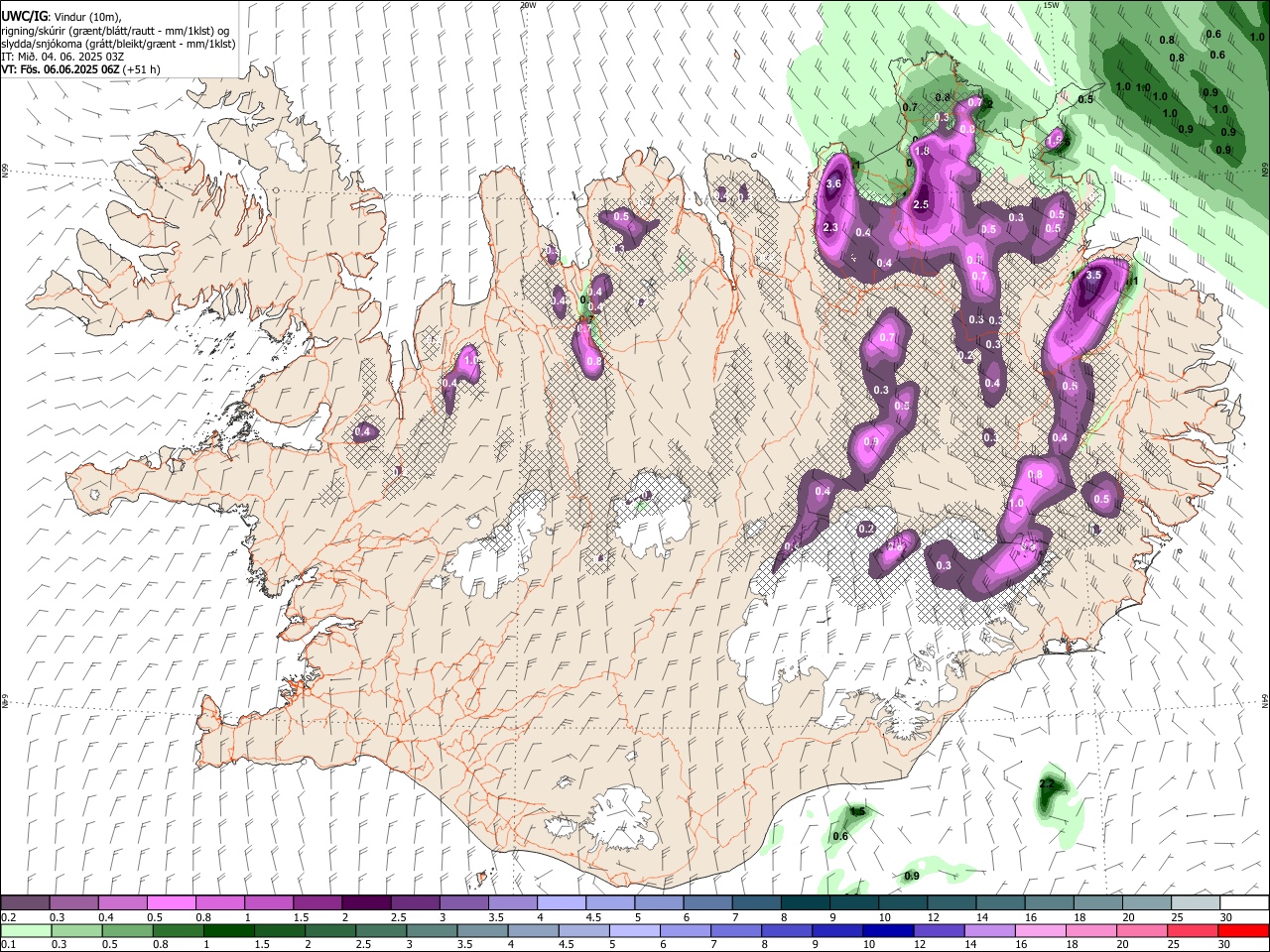Pick the darkest purple 2 snow legend swatch
Viewport: 1270px width, 952px height.
365,903
